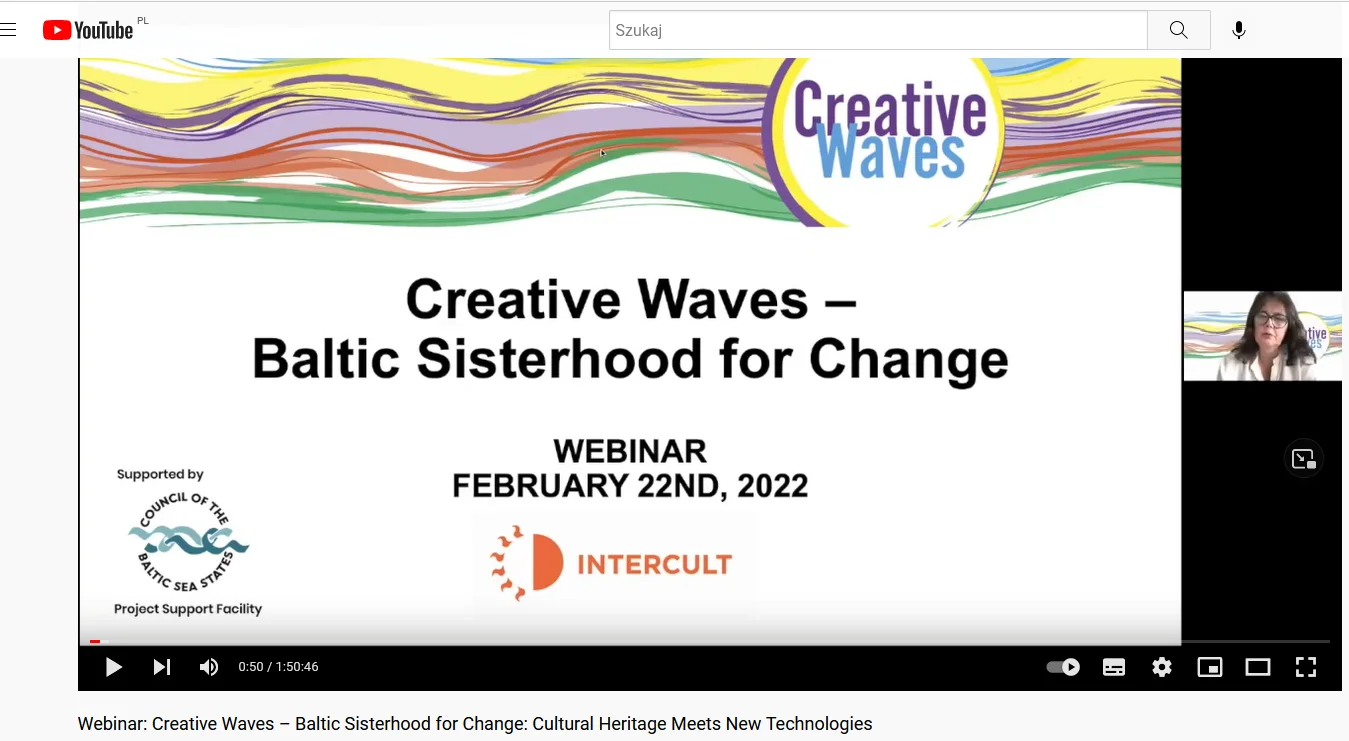Click the video title below the player
1349x741 pixels.
tap(475, 723)
